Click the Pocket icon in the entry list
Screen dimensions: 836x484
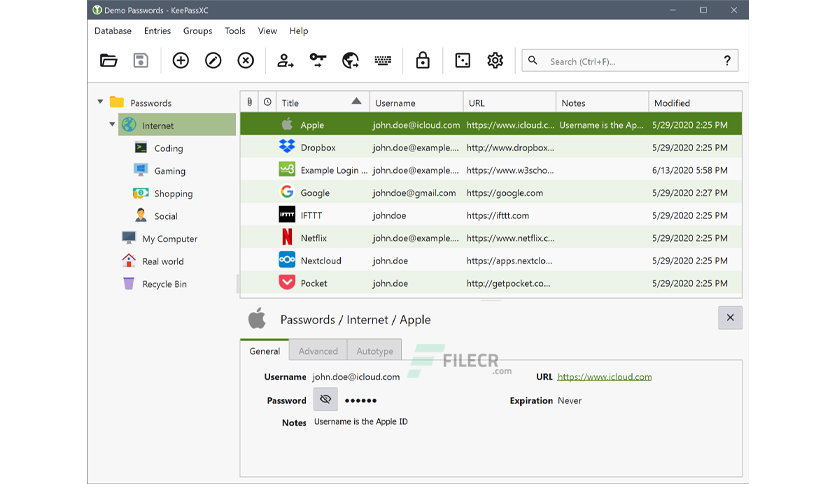287,283
